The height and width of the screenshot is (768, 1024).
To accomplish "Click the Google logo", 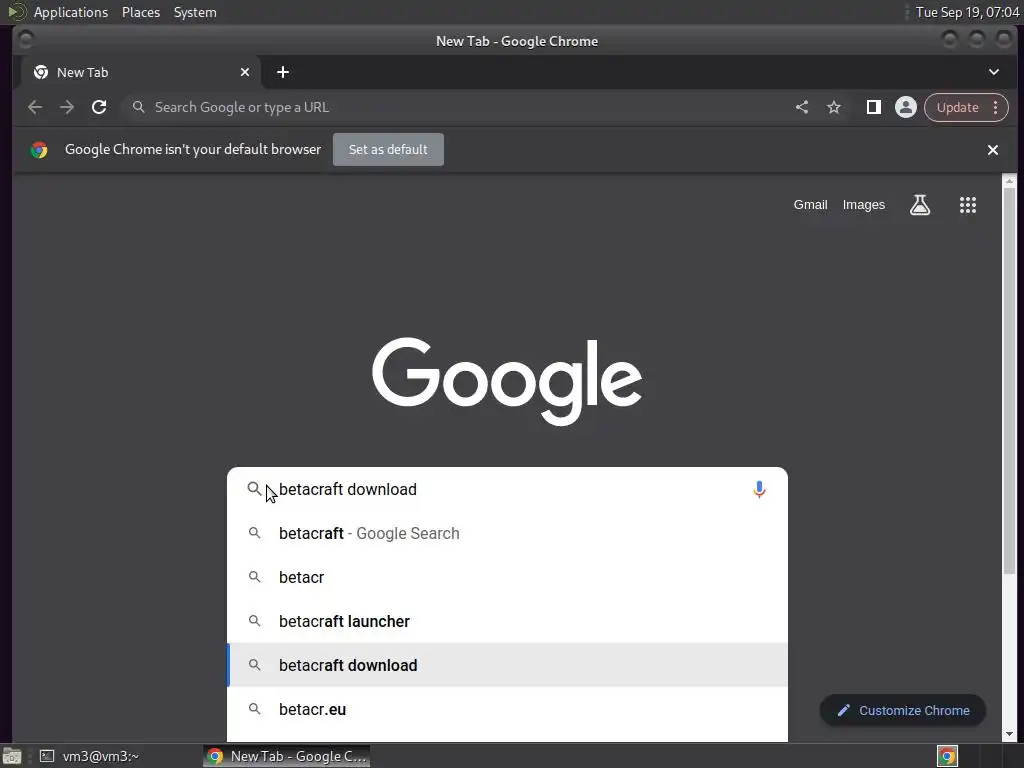I will [507, 381].
